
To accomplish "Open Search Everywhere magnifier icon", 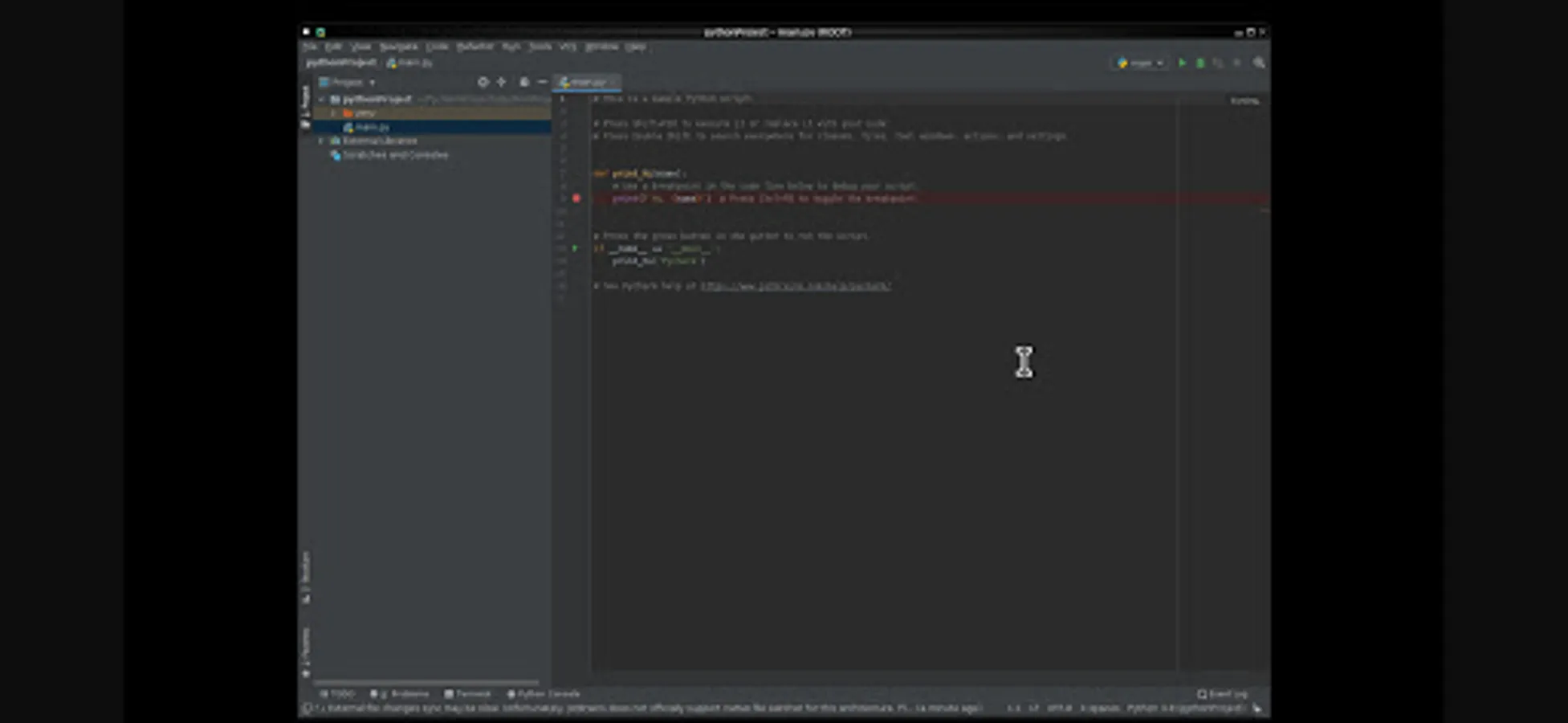I will [1259, 63].
